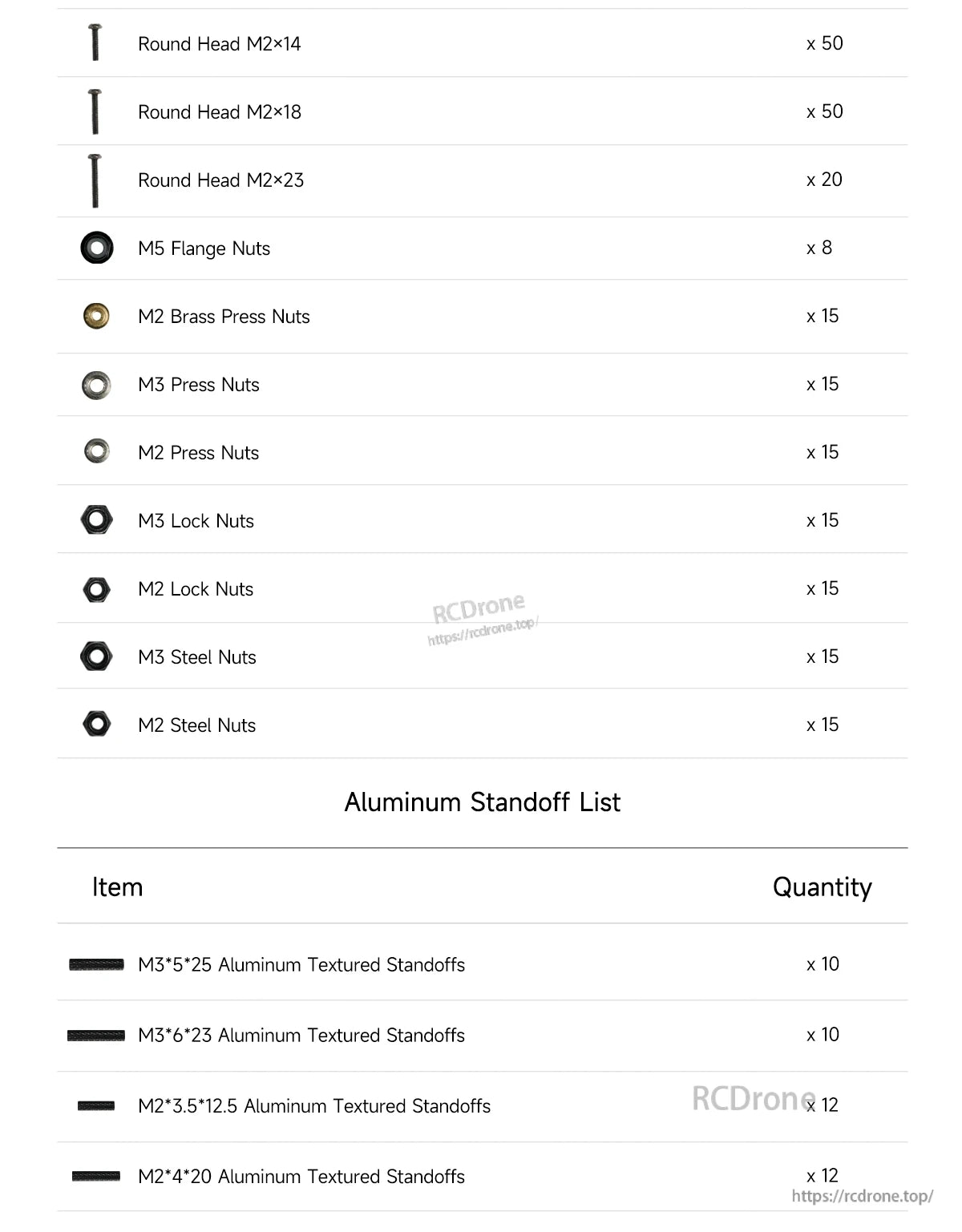This screenshot has height=1232, width=962.
Task: Click the M2 Brass Press Nuts icon
Action: coord(96,316)
